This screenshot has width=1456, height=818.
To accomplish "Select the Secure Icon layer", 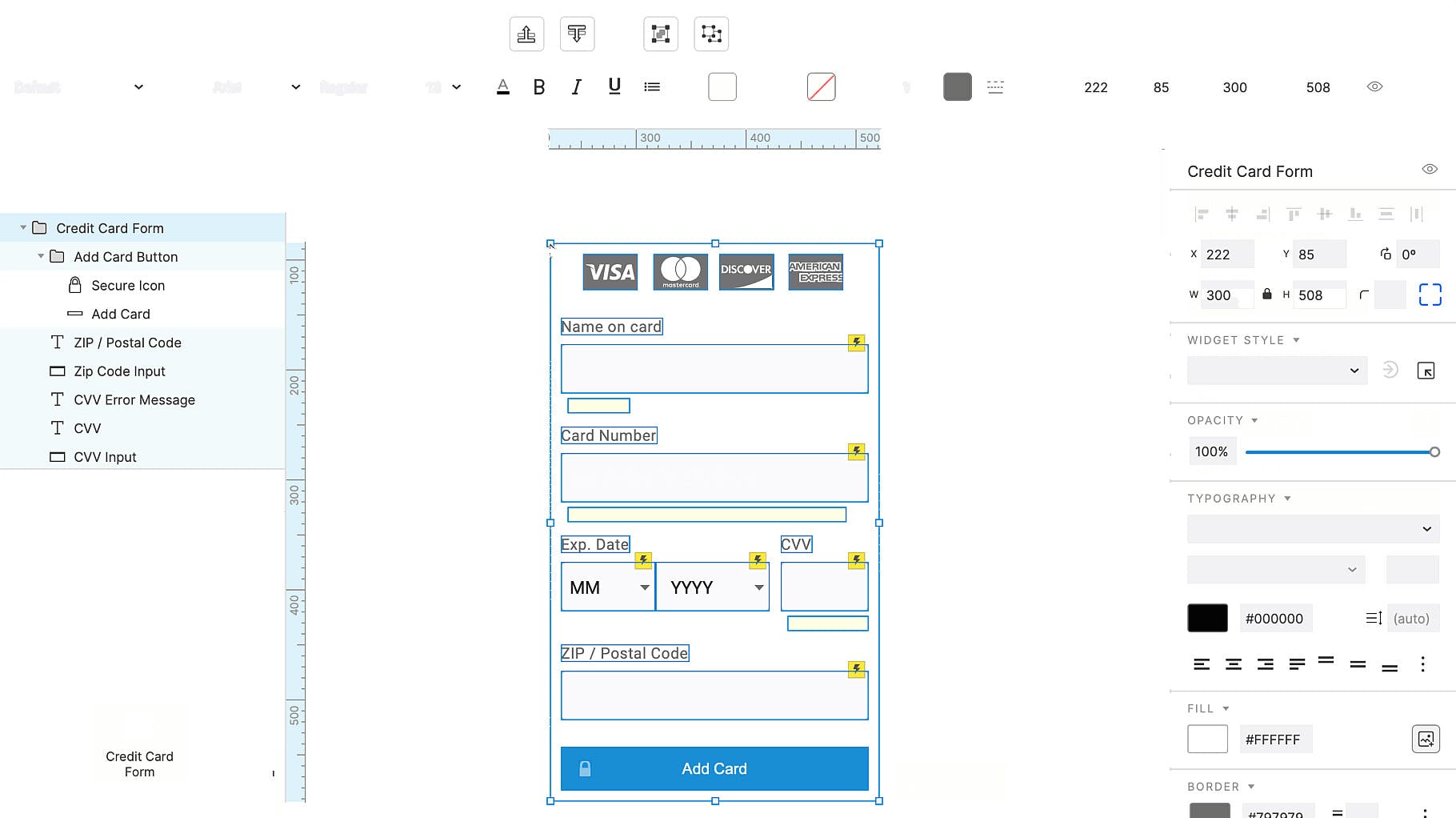I will coord(142,285).
